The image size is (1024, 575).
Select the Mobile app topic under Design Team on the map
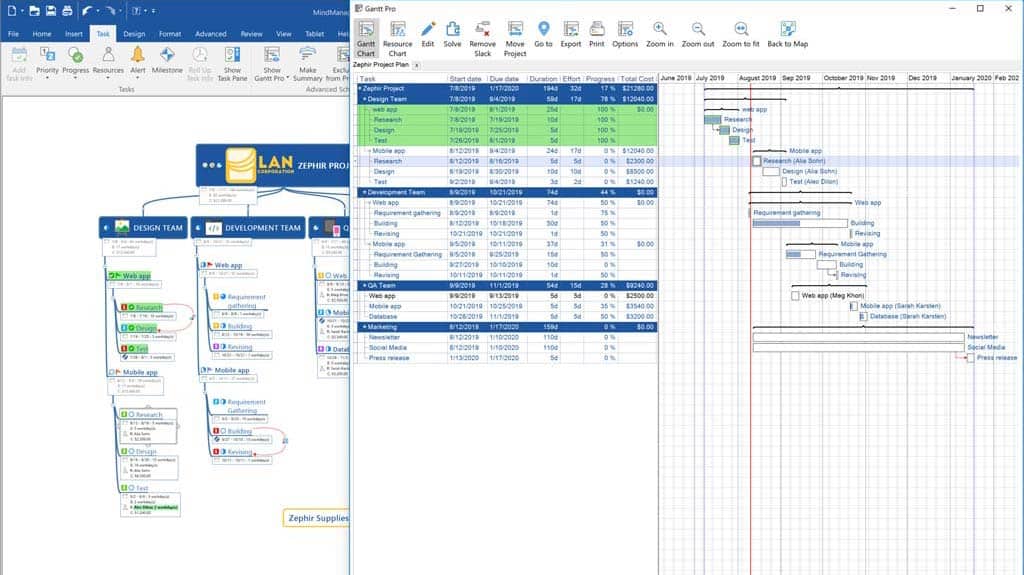tap(135, 372)
